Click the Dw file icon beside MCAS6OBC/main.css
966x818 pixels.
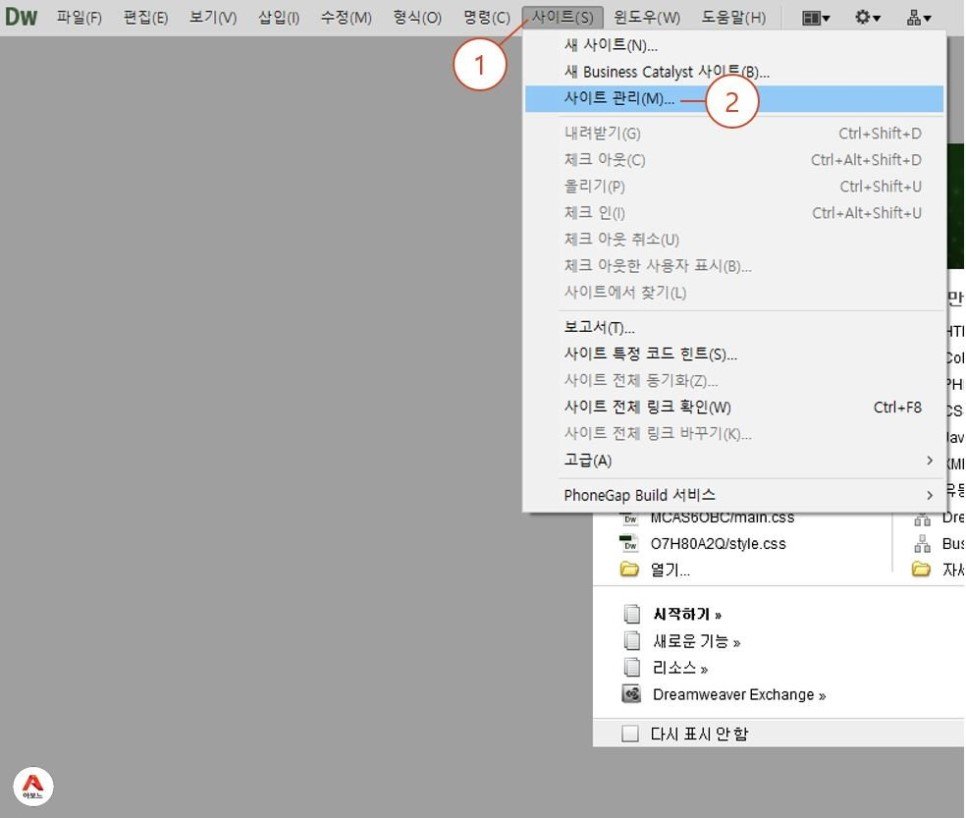[630, 518]
